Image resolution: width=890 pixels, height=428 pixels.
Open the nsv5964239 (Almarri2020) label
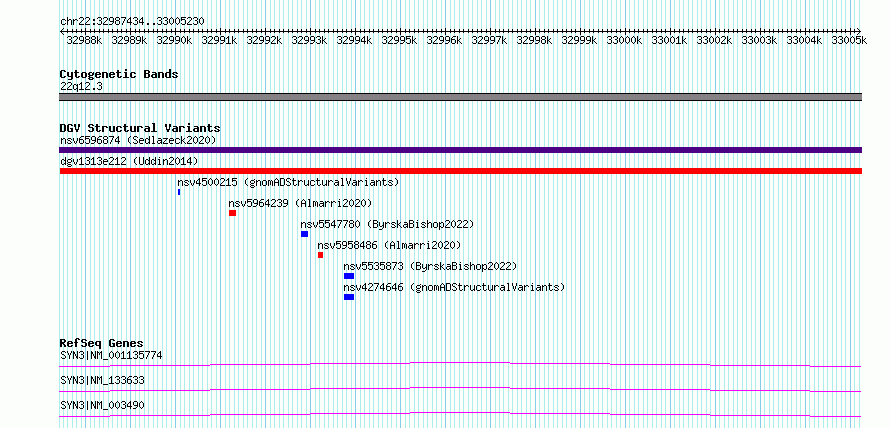point(300,203)
